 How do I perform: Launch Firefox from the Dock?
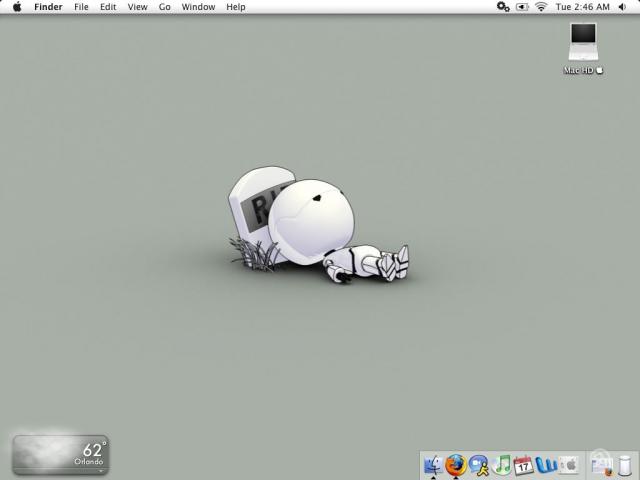point(456,464)
